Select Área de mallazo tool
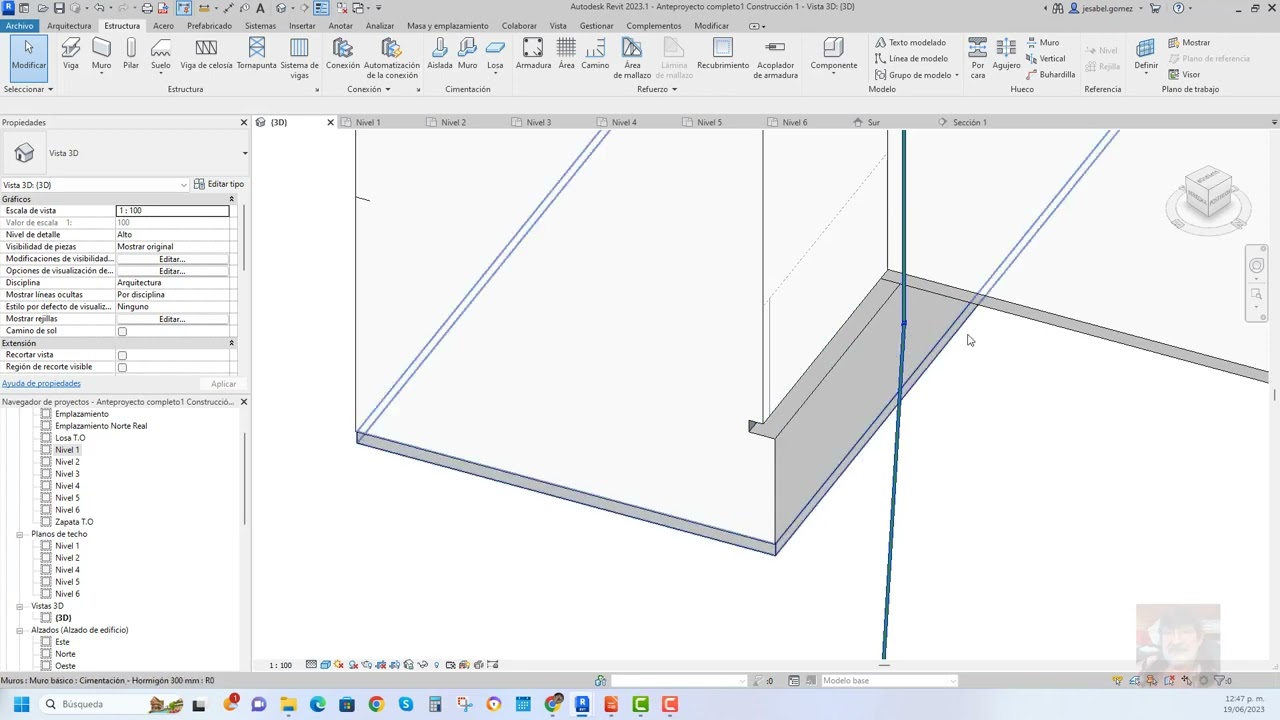Viewport: 1280px width, 720px height. [632, 58]
